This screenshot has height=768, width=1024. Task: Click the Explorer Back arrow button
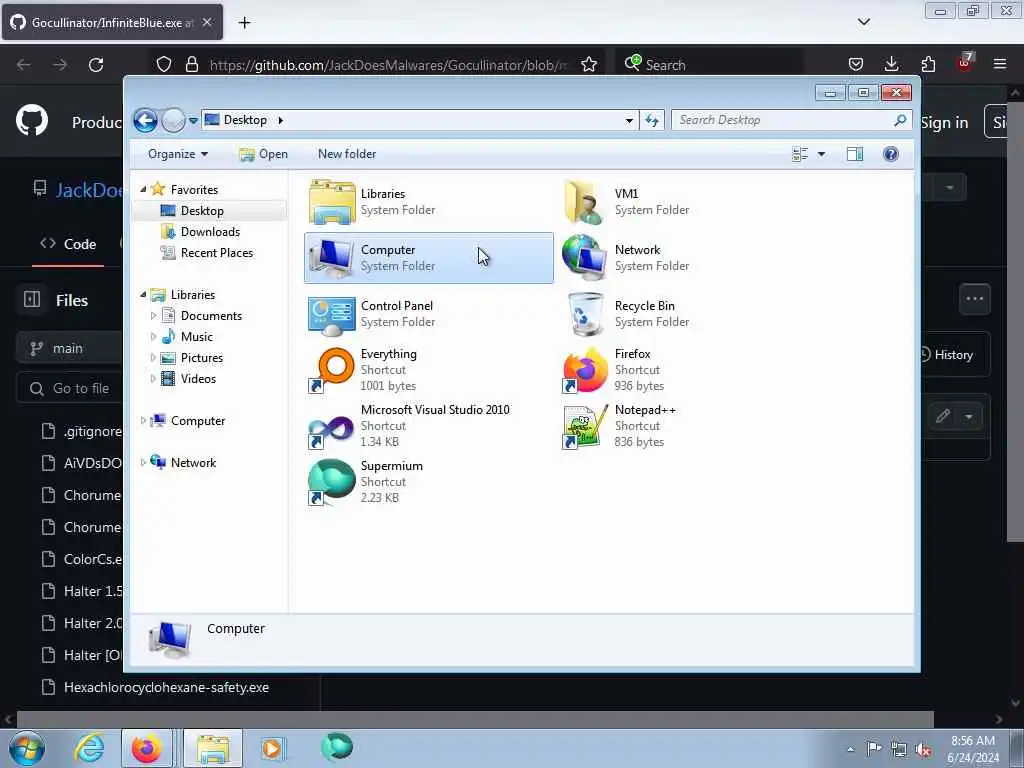(145, 120)
